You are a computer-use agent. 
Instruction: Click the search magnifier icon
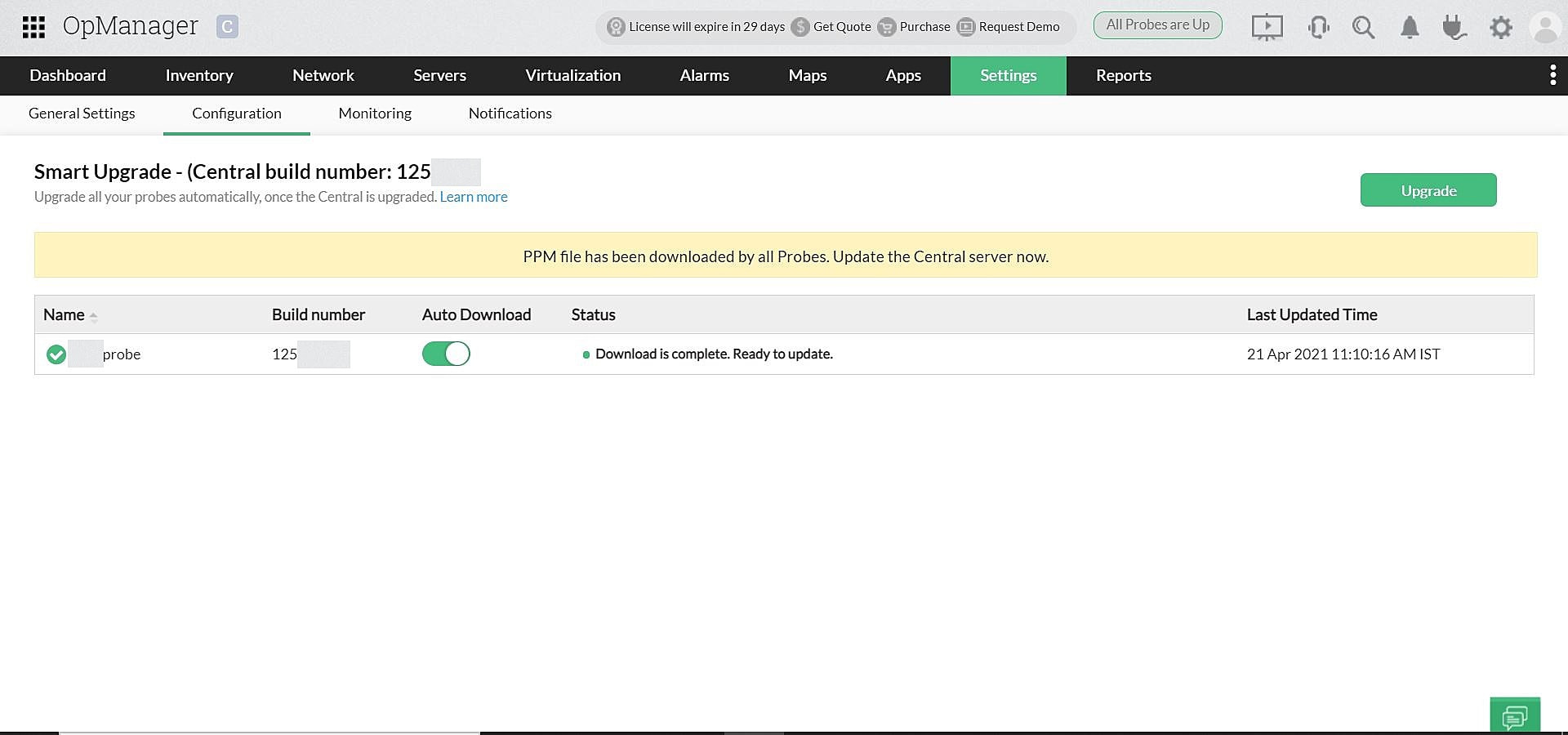[x=1362, y=27]
